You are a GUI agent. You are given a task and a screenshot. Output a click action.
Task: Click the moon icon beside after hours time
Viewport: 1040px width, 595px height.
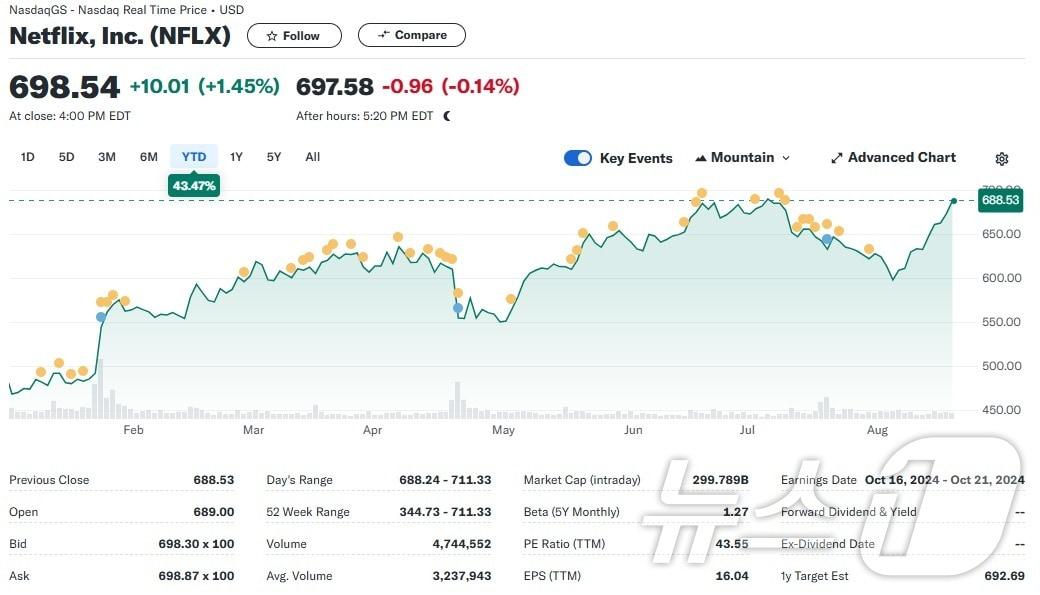[447, 116]
